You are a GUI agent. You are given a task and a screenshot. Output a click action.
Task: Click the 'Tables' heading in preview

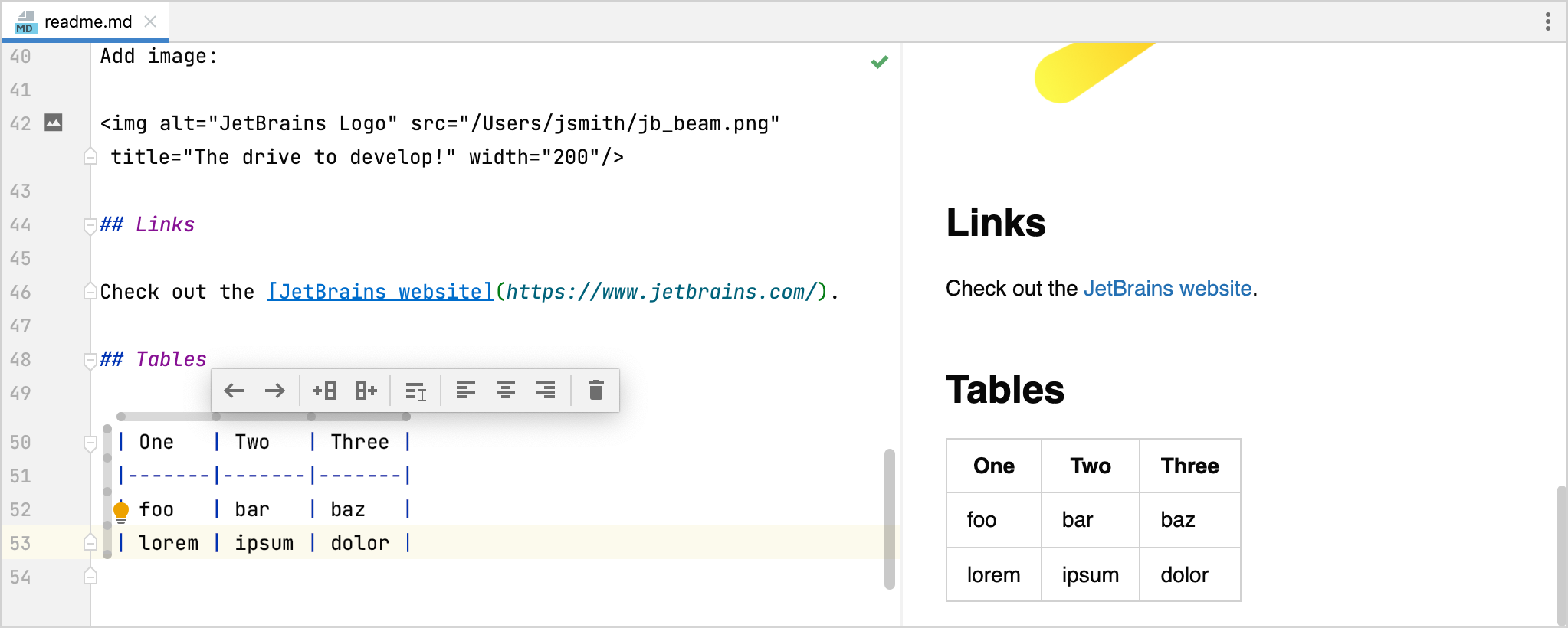(1005, 390)
